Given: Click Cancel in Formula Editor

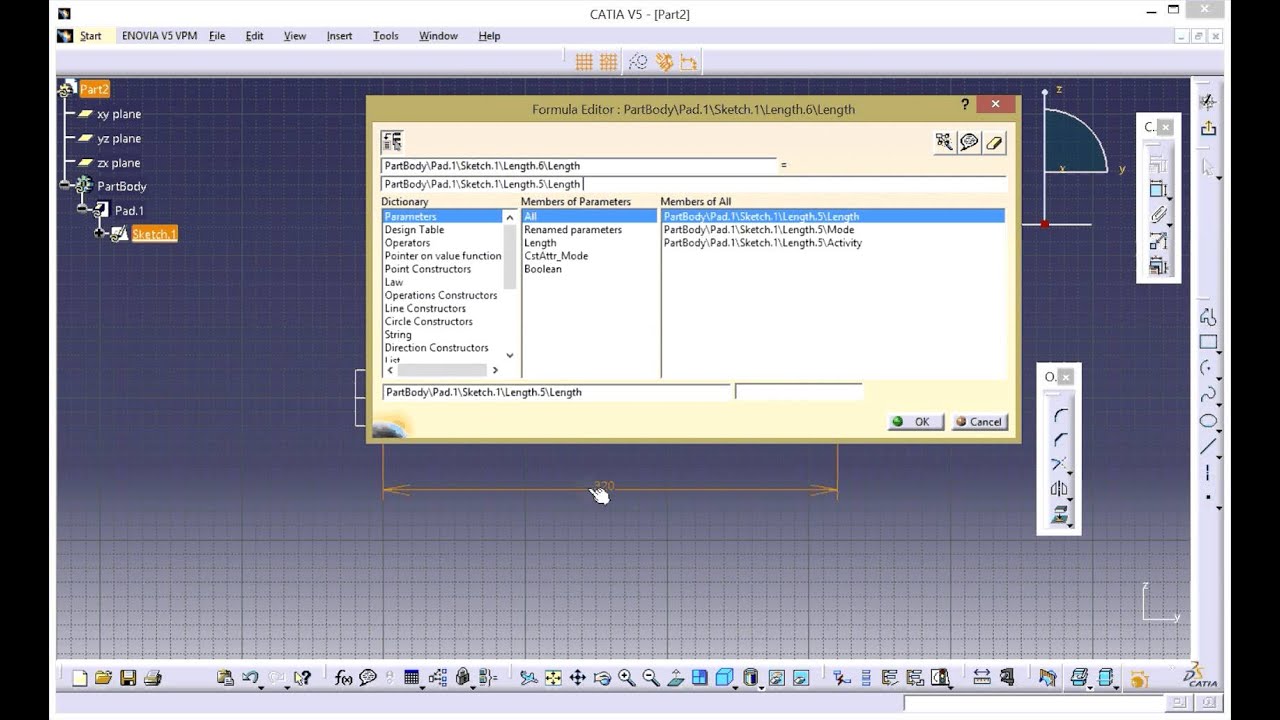Looking at the screenshot, I should click(979, 422).
